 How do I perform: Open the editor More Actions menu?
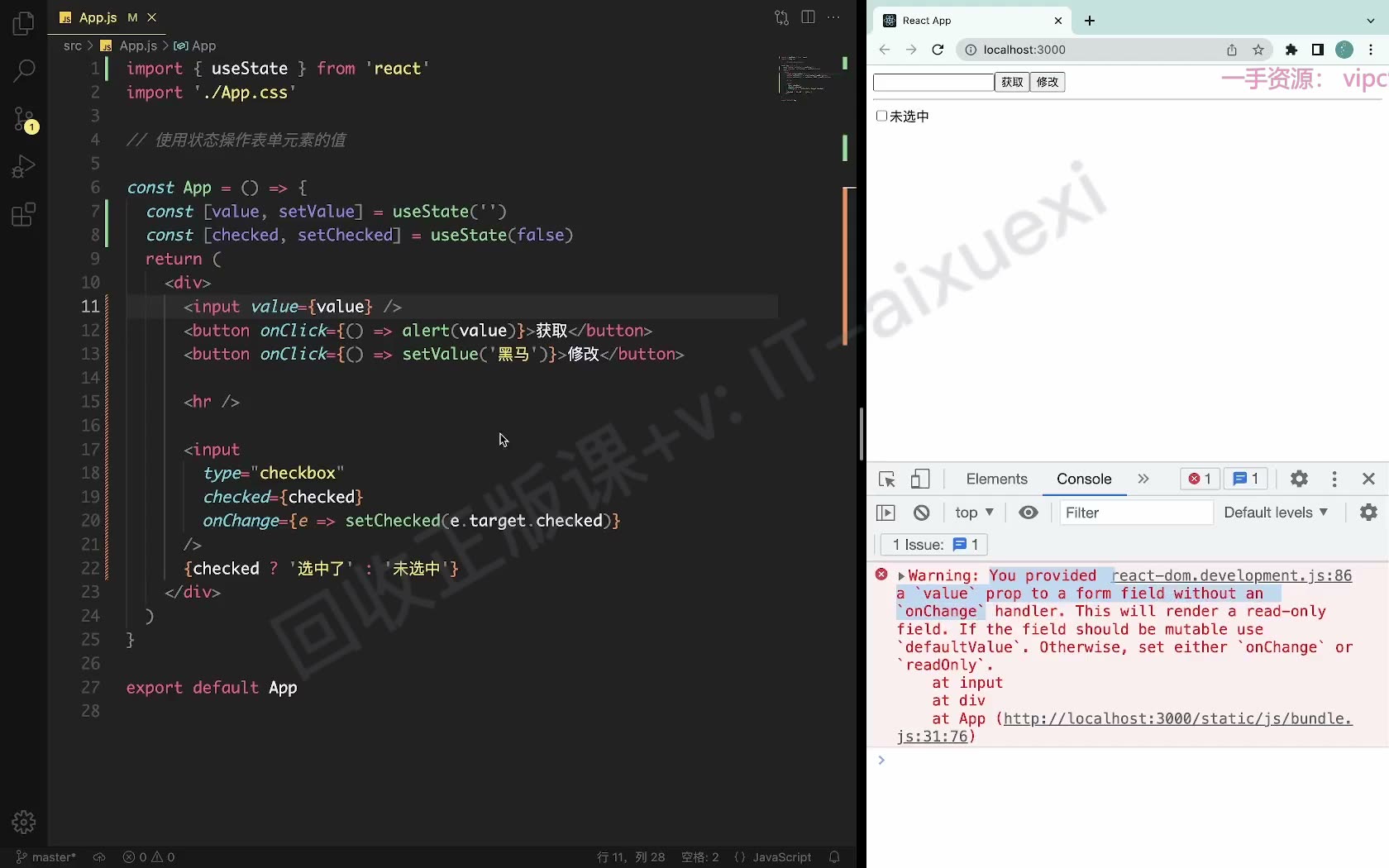[x=833, y=17]
